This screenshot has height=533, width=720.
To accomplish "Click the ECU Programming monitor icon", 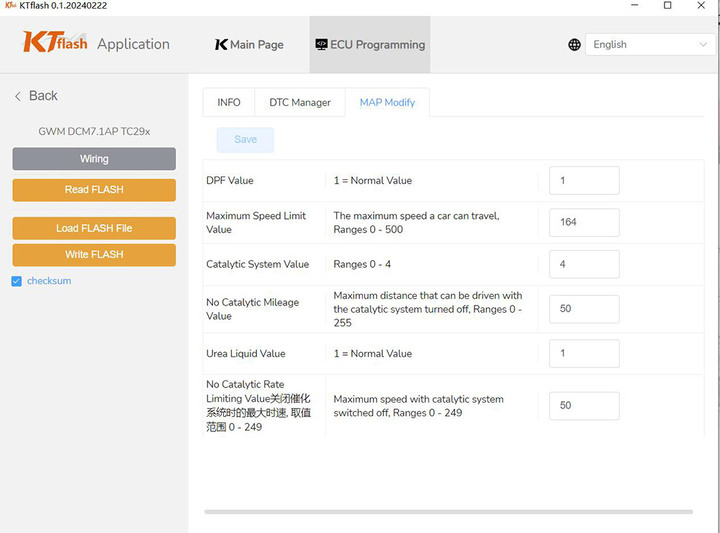I will (x=321, y=44).
